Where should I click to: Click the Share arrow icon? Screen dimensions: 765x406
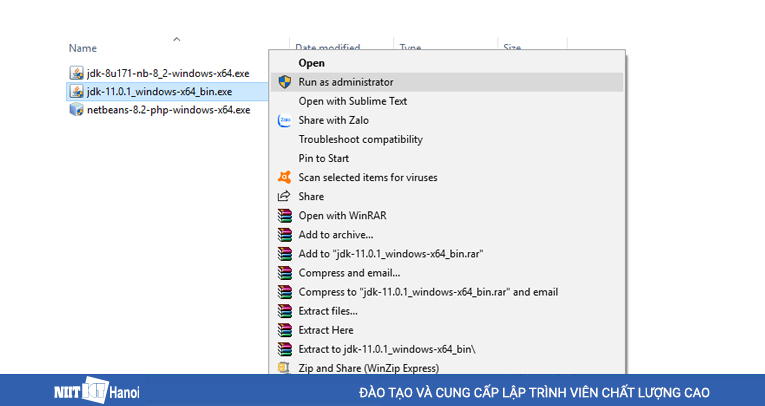(x=284, y=197)
